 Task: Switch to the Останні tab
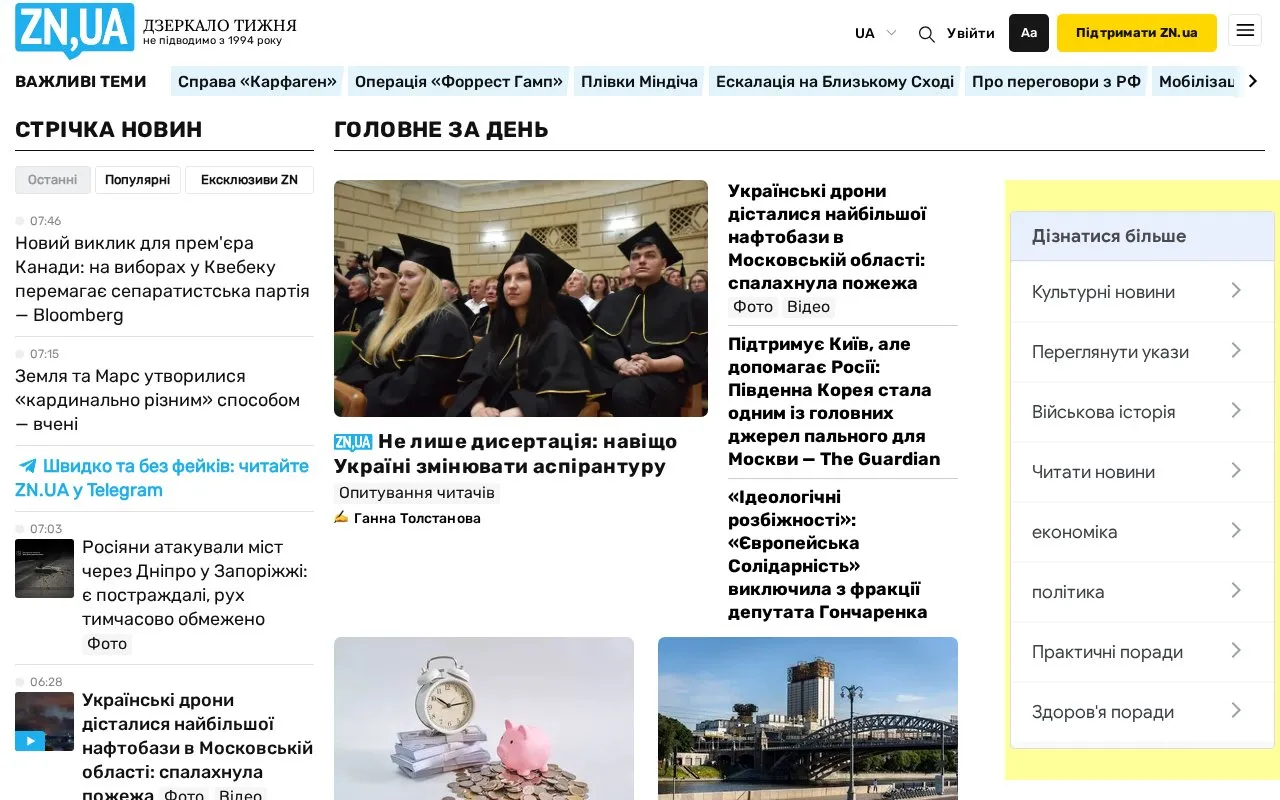tap(53, 180)
